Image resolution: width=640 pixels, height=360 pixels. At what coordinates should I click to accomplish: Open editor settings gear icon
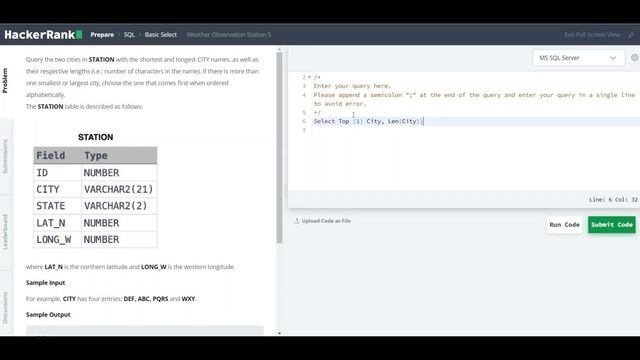point(635,58)
